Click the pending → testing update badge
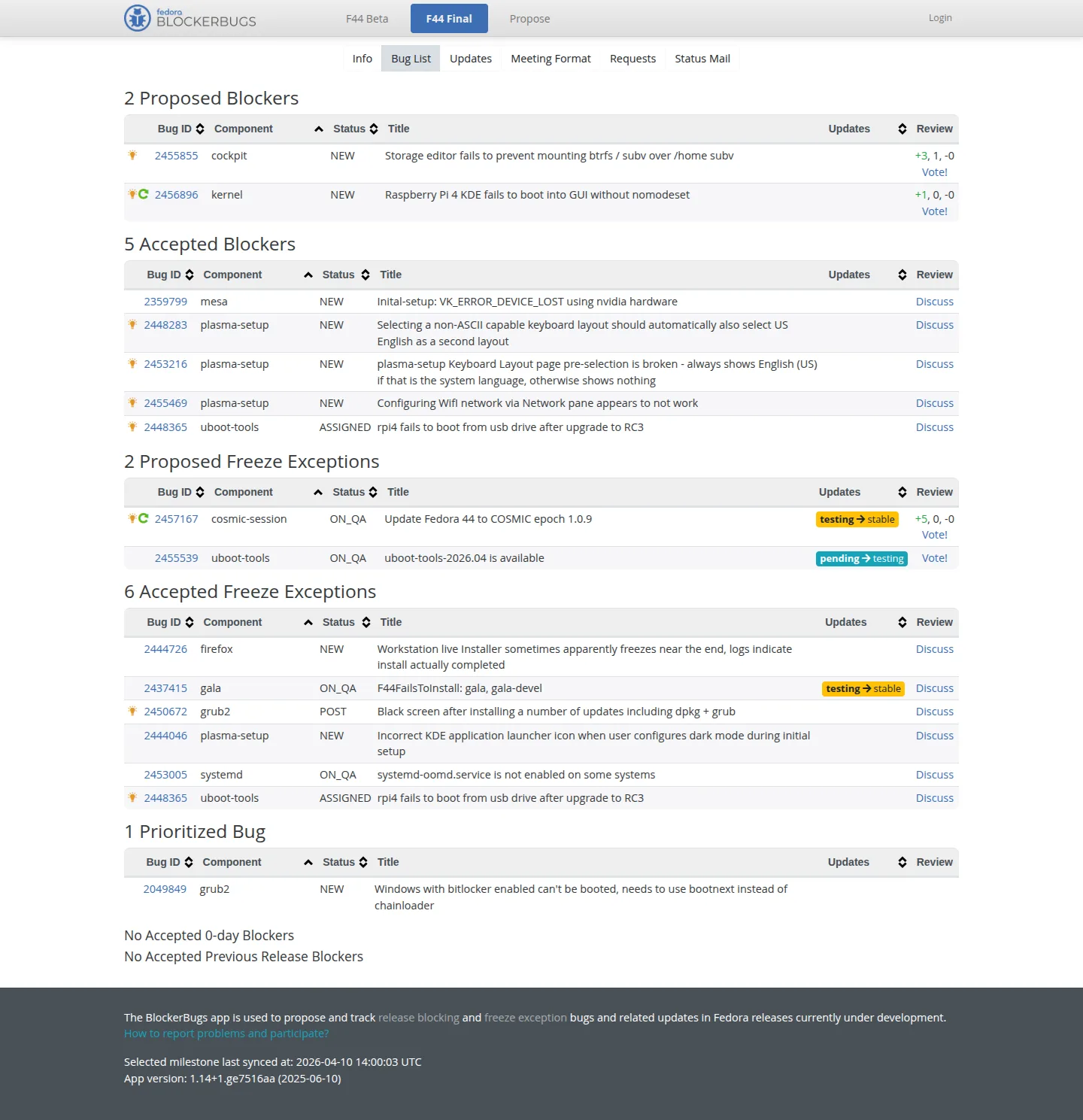Viewport: 1083px width, 1120px height. [x=861, y=558]
